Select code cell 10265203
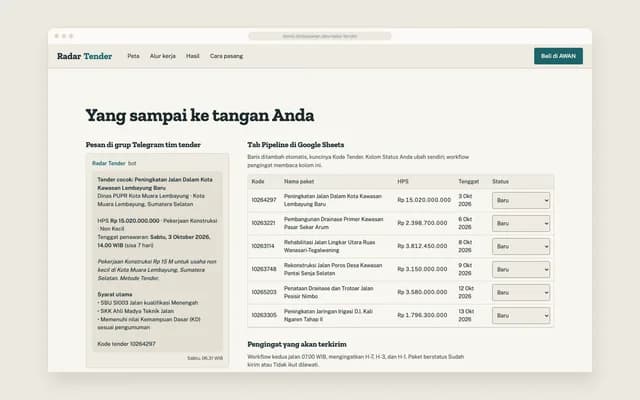The width and height of the screenshot is (640, 400). coord(264,292)
